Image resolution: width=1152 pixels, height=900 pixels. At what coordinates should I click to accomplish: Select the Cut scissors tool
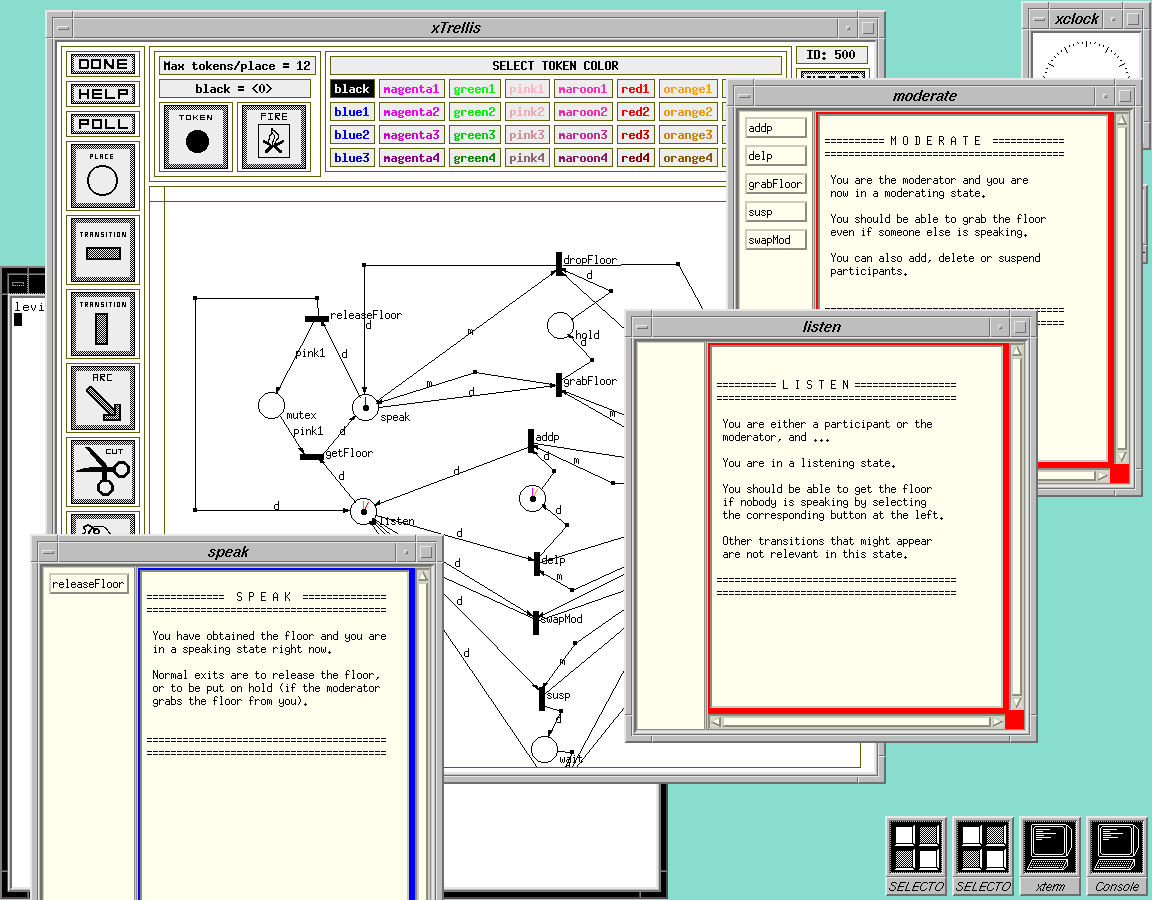tap(103, 471)
